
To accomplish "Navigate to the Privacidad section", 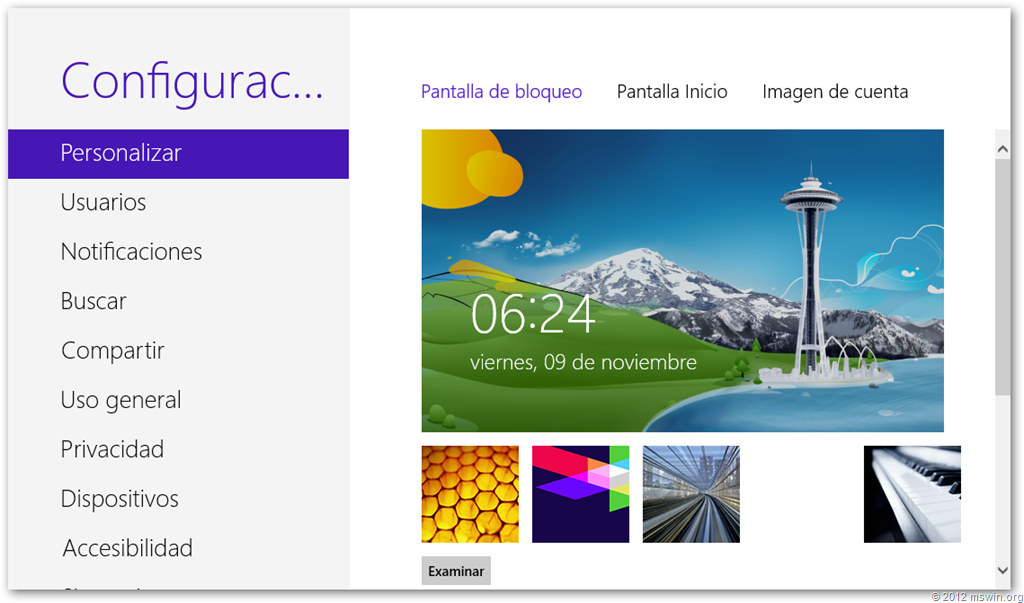I will (112, 450).
